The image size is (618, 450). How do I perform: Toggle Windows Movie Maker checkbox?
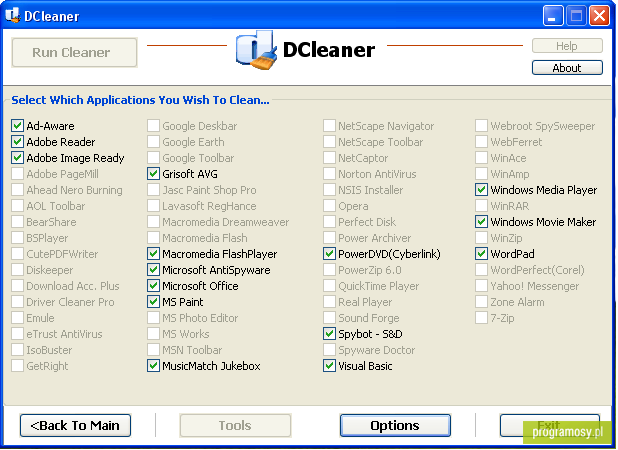[481, 222]
